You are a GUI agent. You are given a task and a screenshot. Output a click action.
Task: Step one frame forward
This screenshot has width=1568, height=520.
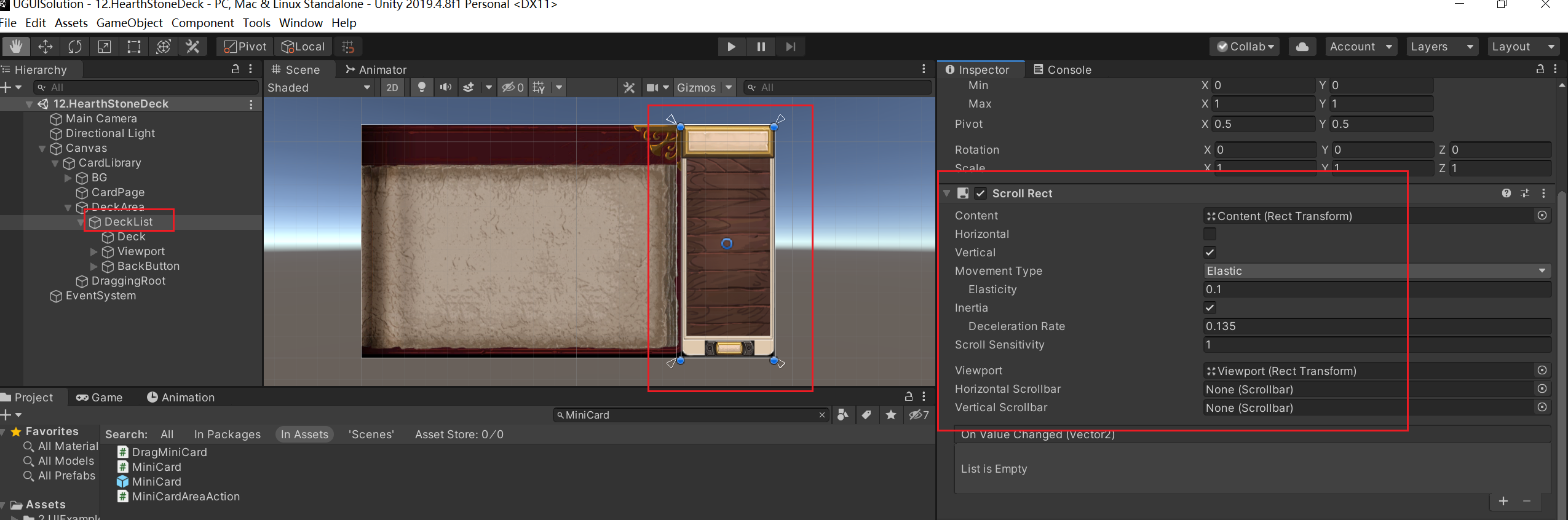tap(790, 47)
